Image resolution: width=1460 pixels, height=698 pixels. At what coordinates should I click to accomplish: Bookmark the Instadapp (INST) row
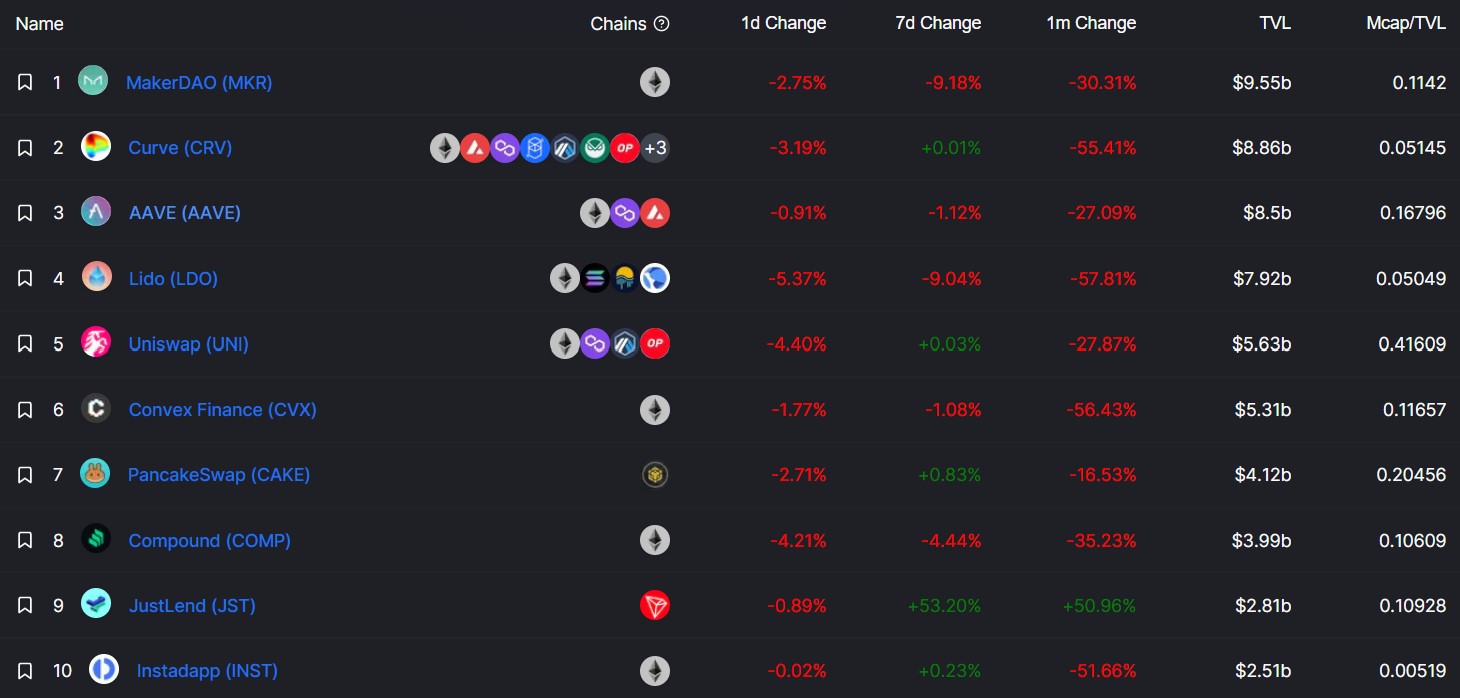(x=25, y=671)
